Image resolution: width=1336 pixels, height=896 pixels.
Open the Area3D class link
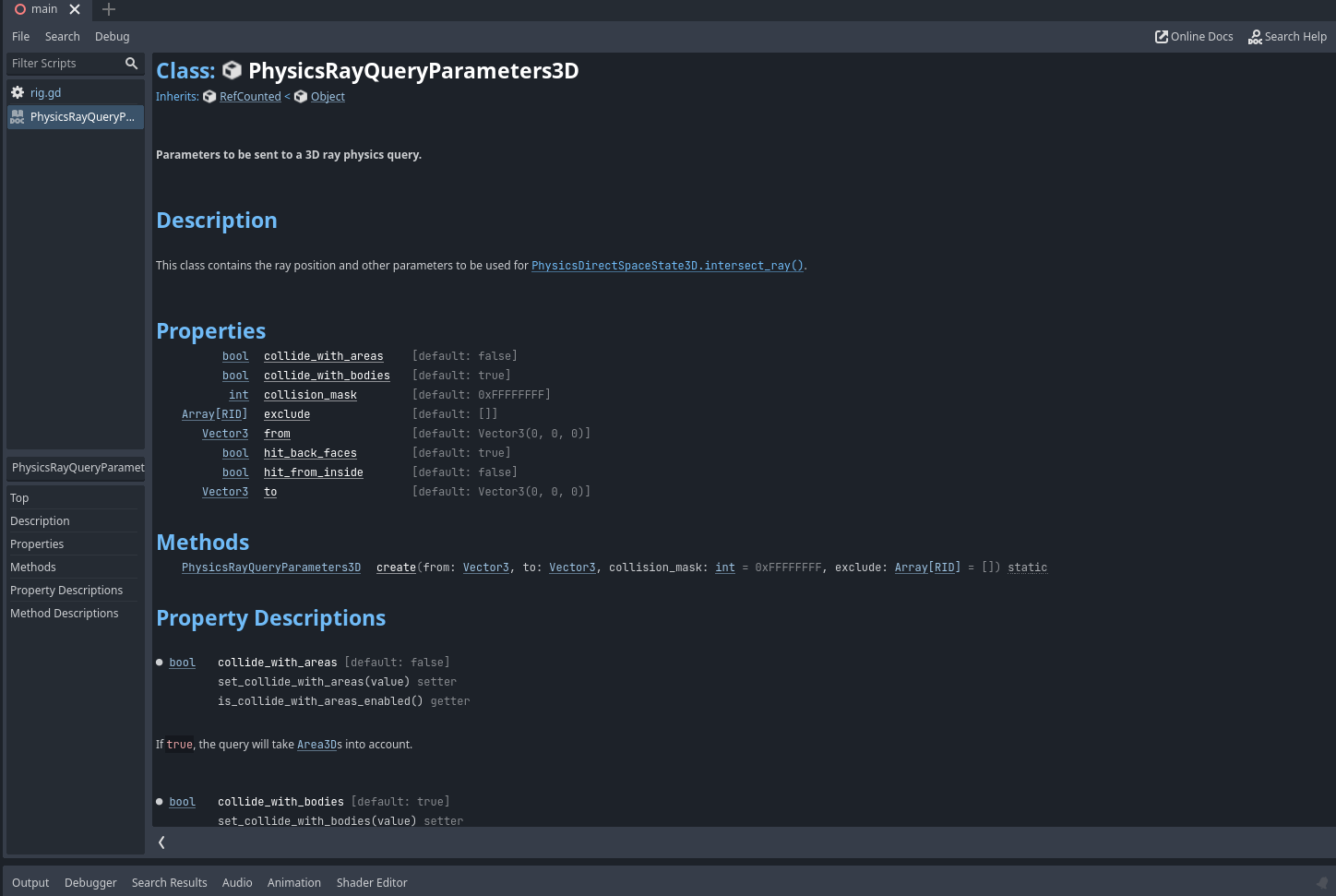coord(316,745)
